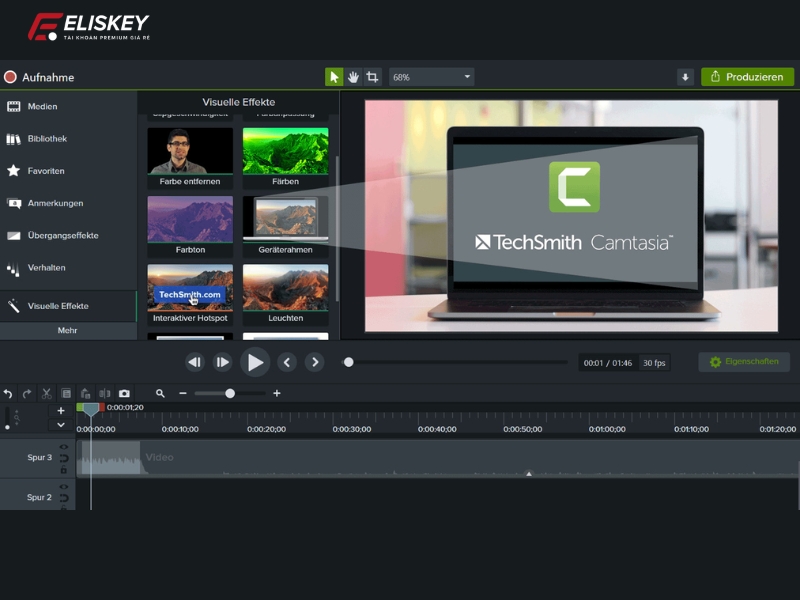Image resolution: width=800 pixels, height=600 pixels.
Task: Click the Cut scissors icon on the timeline
Action: coord(45,393)
